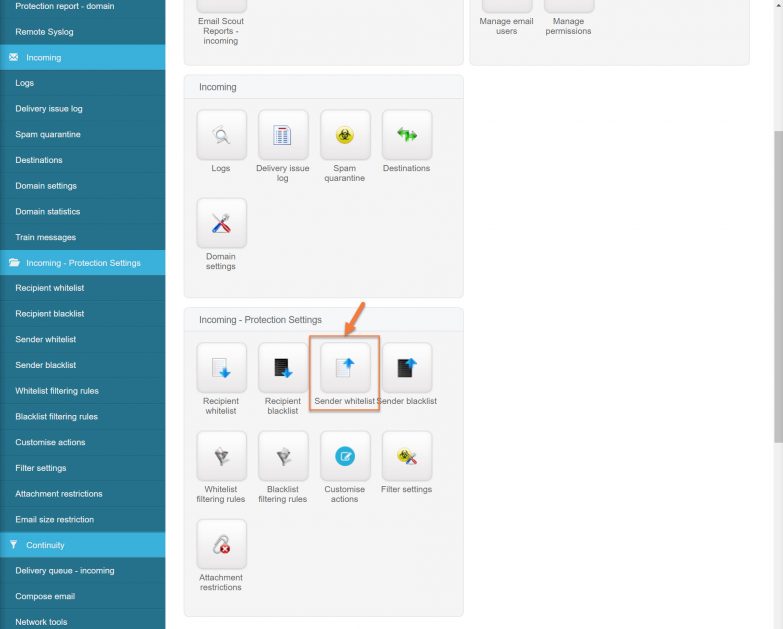
Task: Click the Whitelist filtering rules funnel icon
Action: (221, 456)
